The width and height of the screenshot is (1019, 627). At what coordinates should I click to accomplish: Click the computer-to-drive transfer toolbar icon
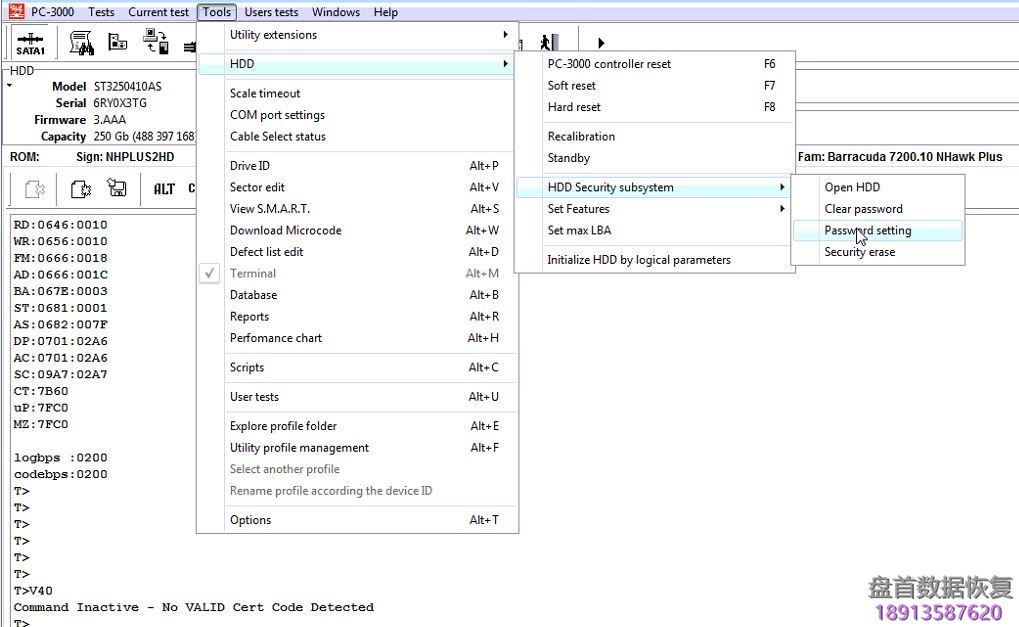click(x=155, y=42)
